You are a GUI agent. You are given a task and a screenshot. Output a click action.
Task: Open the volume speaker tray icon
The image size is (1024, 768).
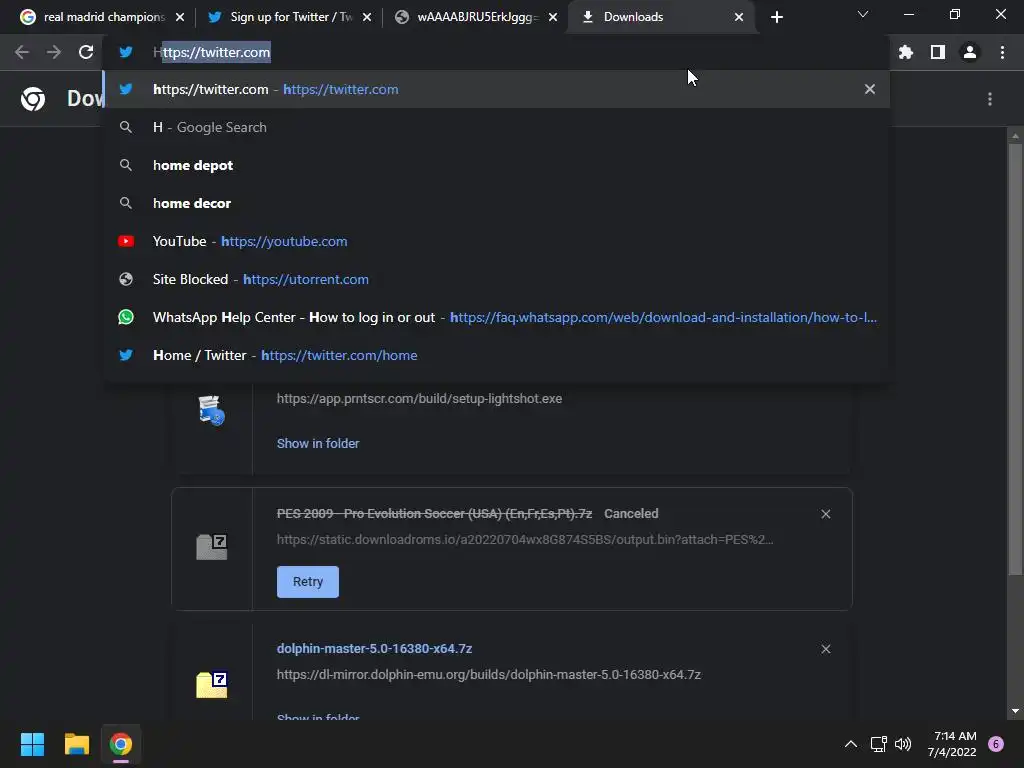click(903, 744)
